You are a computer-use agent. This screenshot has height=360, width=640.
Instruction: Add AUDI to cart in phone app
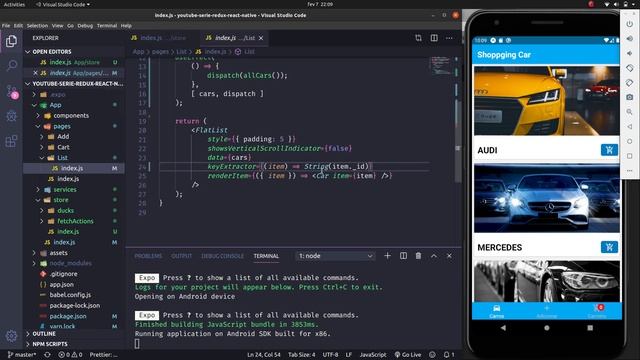pos(609,150)
